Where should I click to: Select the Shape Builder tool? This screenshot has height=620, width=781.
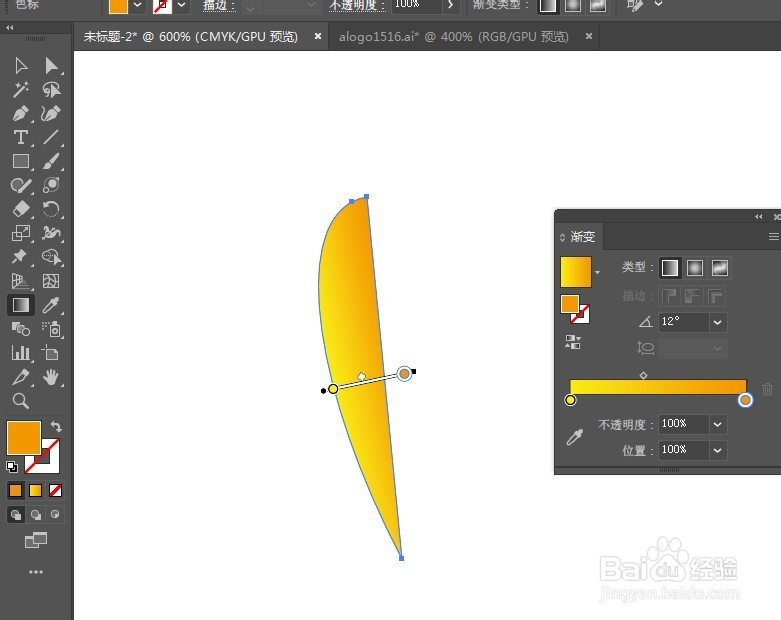51,257
